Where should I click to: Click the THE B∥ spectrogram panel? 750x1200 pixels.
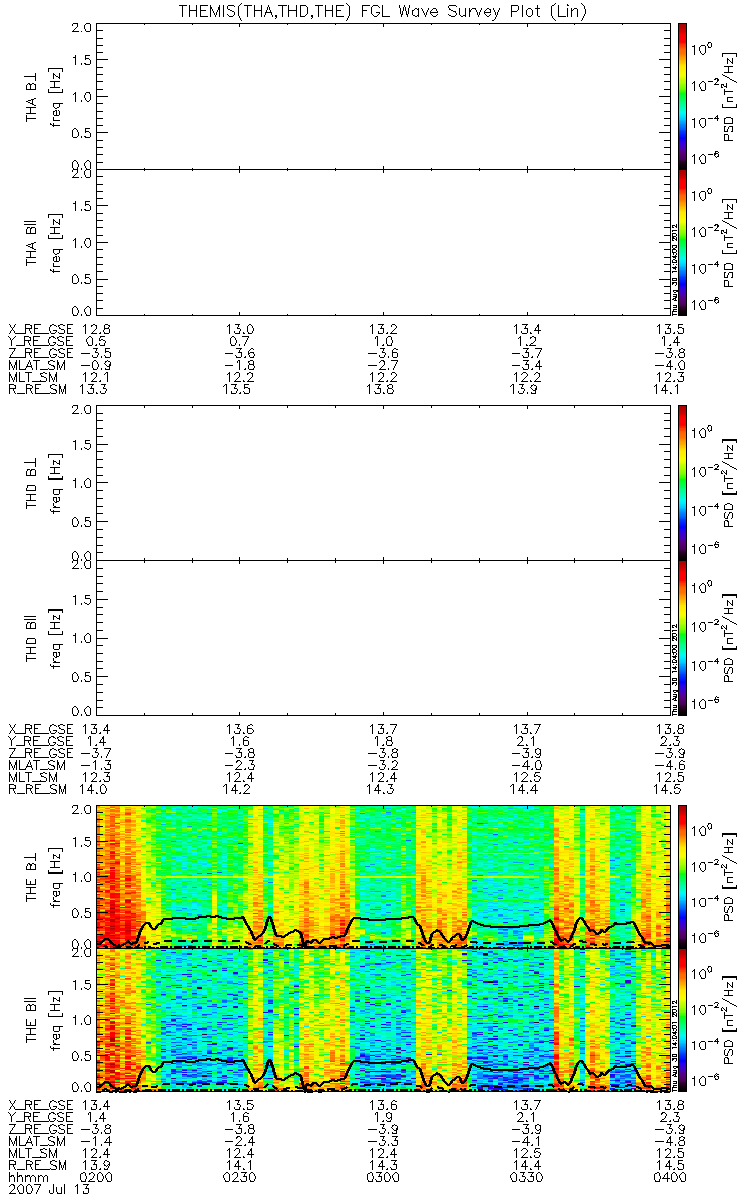click(x=384, y=1021)
